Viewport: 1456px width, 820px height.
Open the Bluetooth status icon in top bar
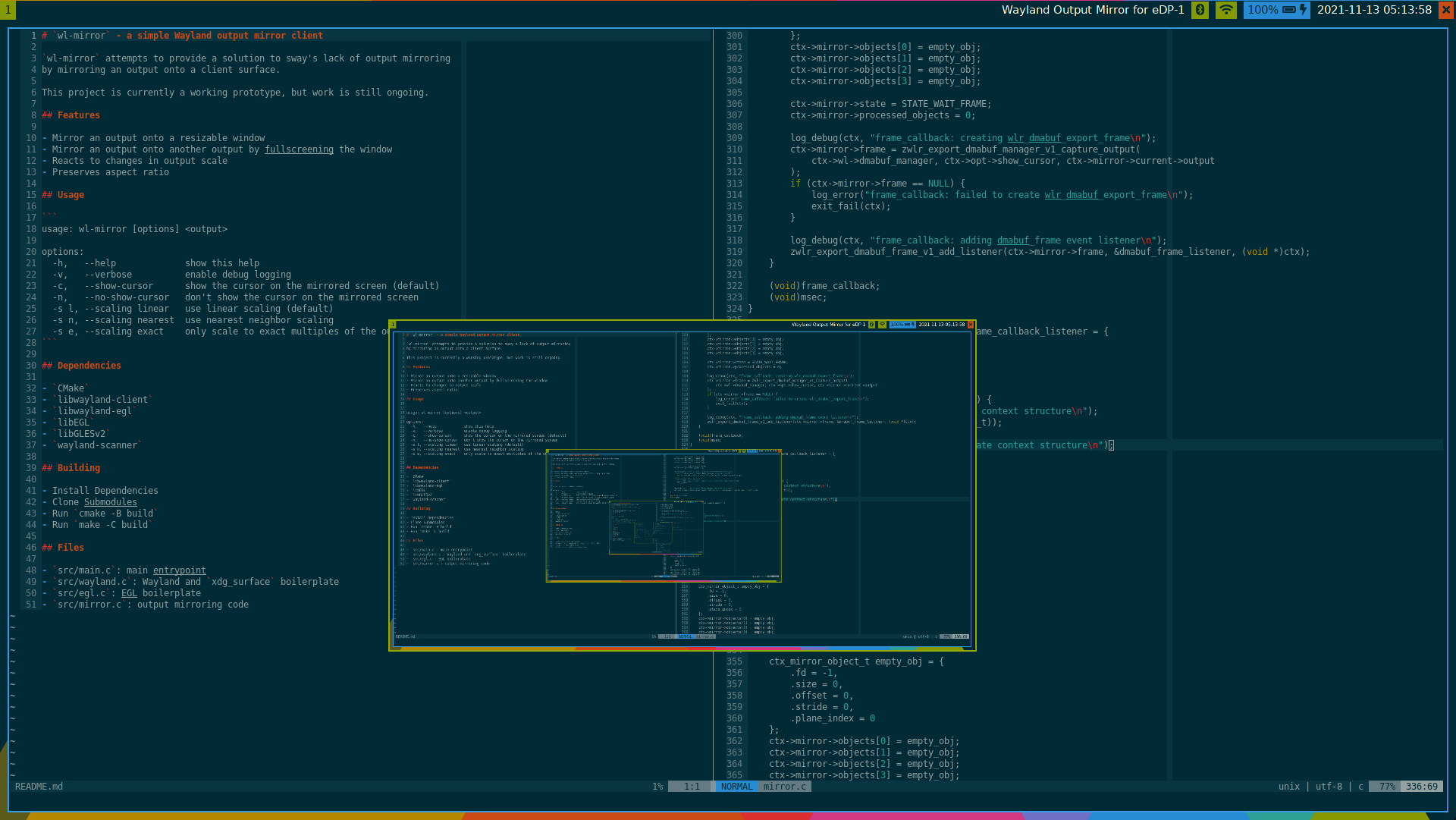[x=1200, y=10]
